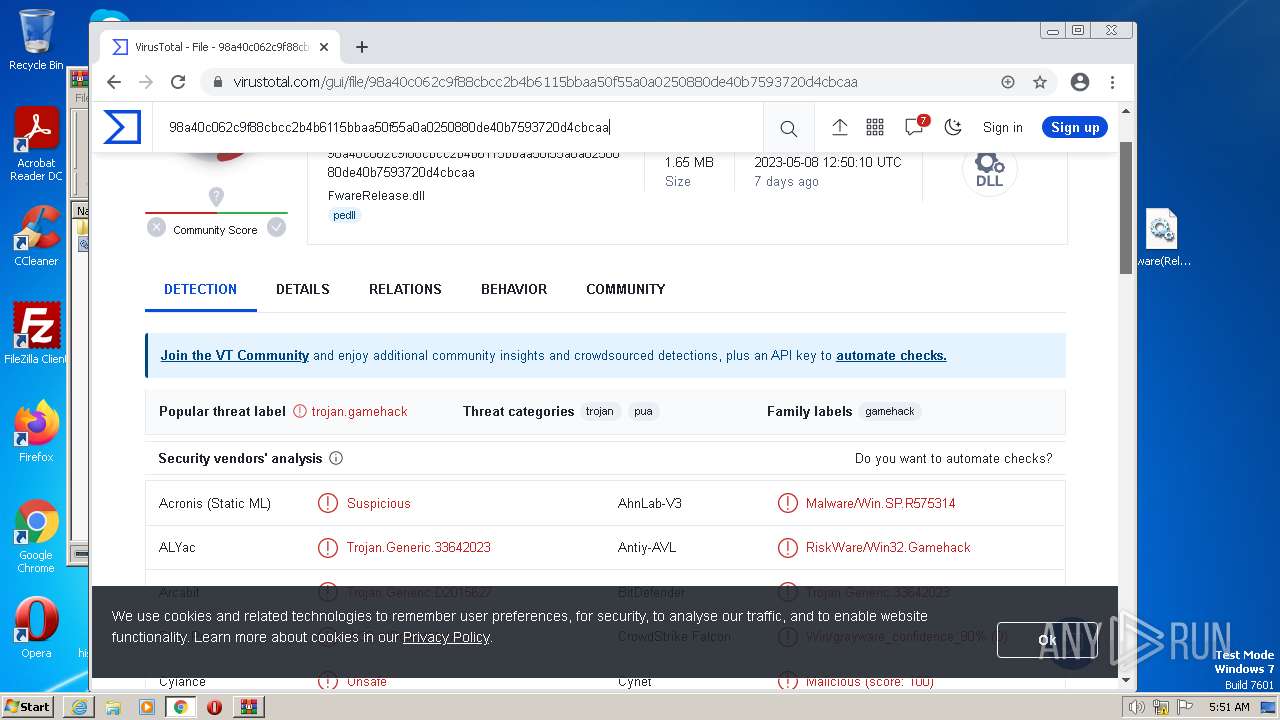The image size is (1280, 720).
Task: Open Internet Explorer in taskbar
Action: pyautogui.click(x=79, y=706)
